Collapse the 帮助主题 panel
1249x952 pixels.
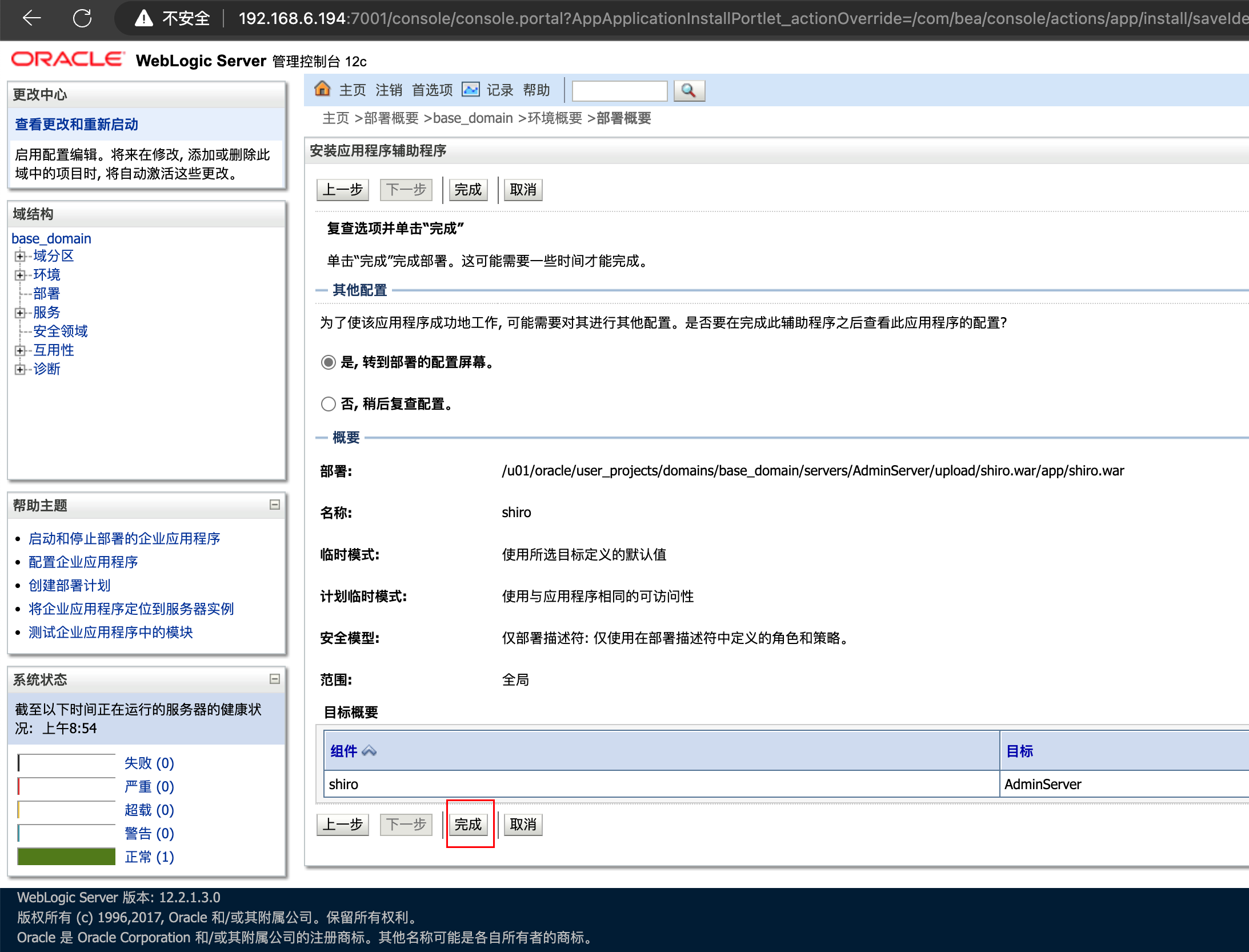[275, 505]
